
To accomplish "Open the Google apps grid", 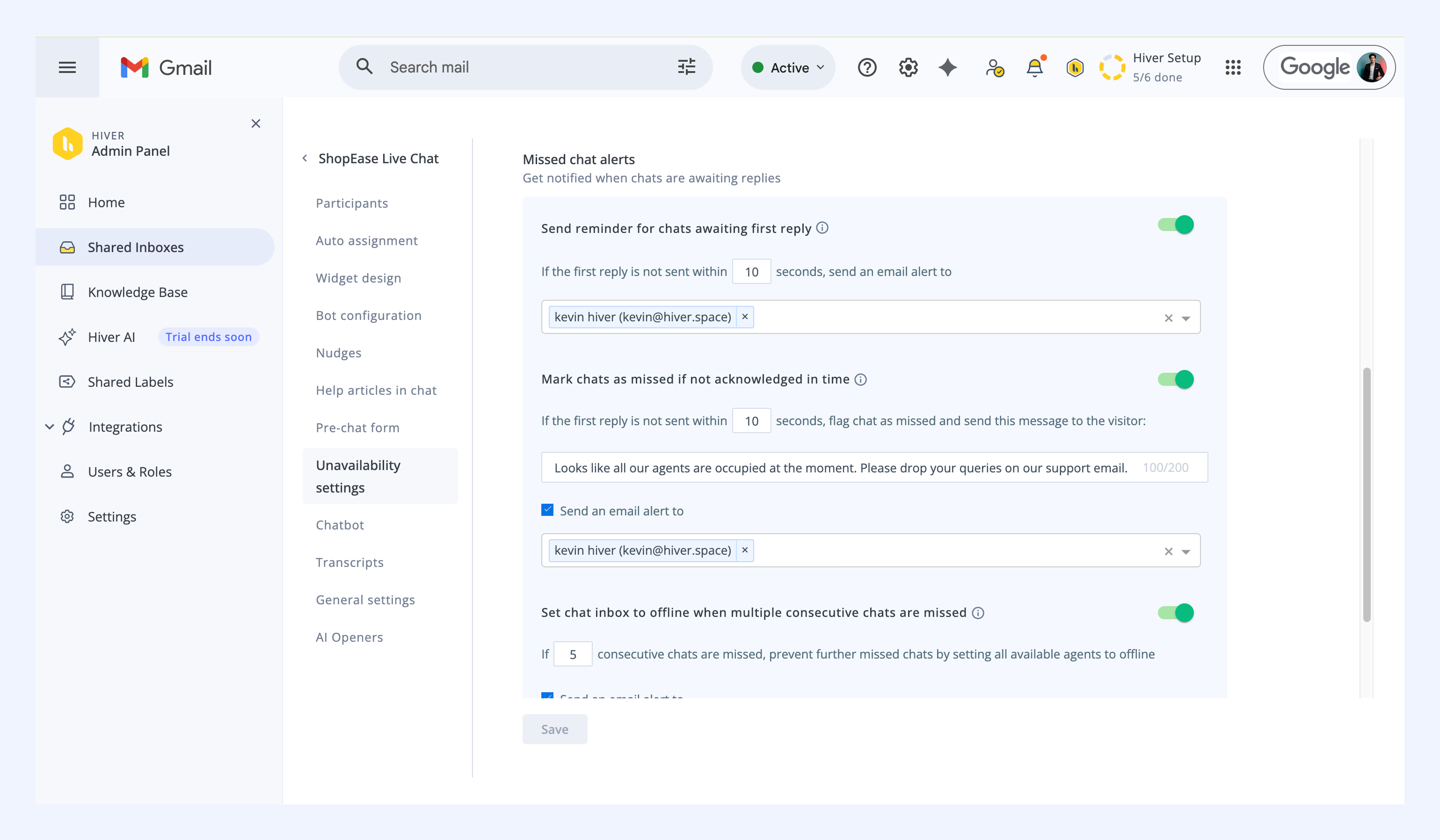I will (1233, 67).
